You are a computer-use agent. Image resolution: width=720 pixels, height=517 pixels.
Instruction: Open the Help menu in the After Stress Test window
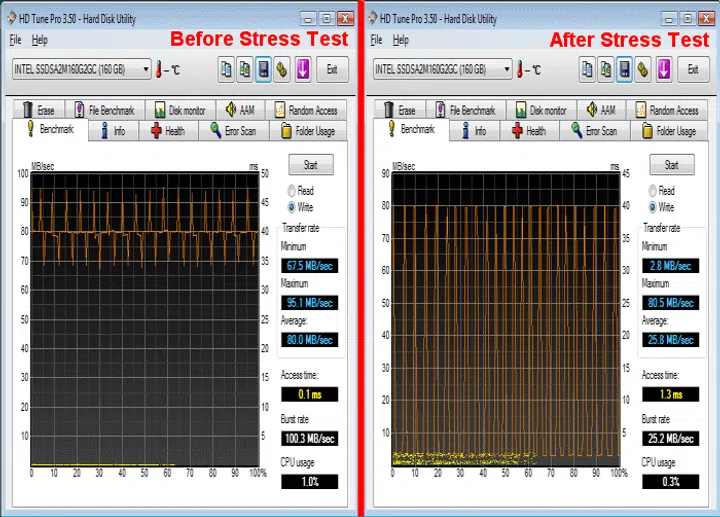point(401,40)
